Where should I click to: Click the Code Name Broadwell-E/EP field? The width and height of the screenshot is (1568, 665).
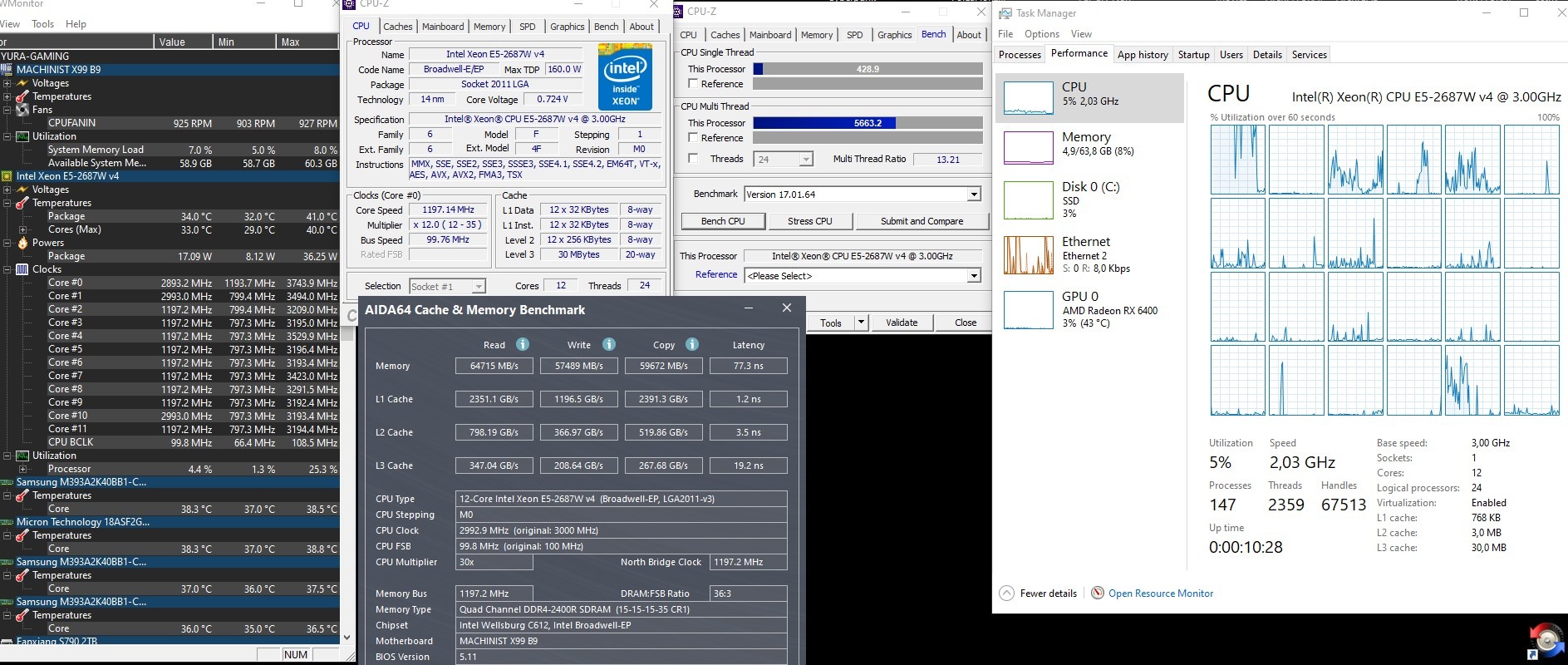[x=454, y=70]
